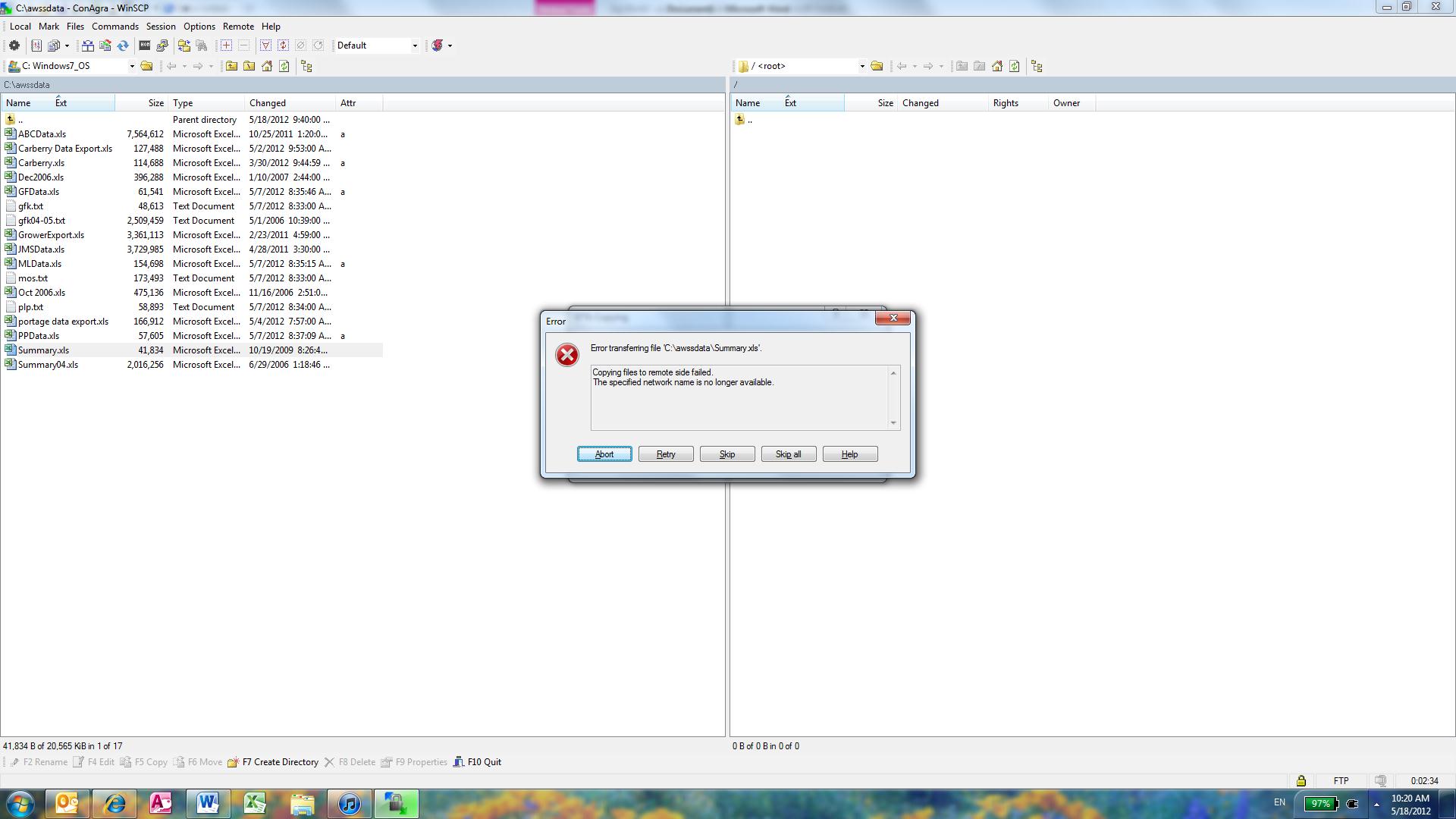Open Preferences gear icon in toolbar

pos(14,45)
